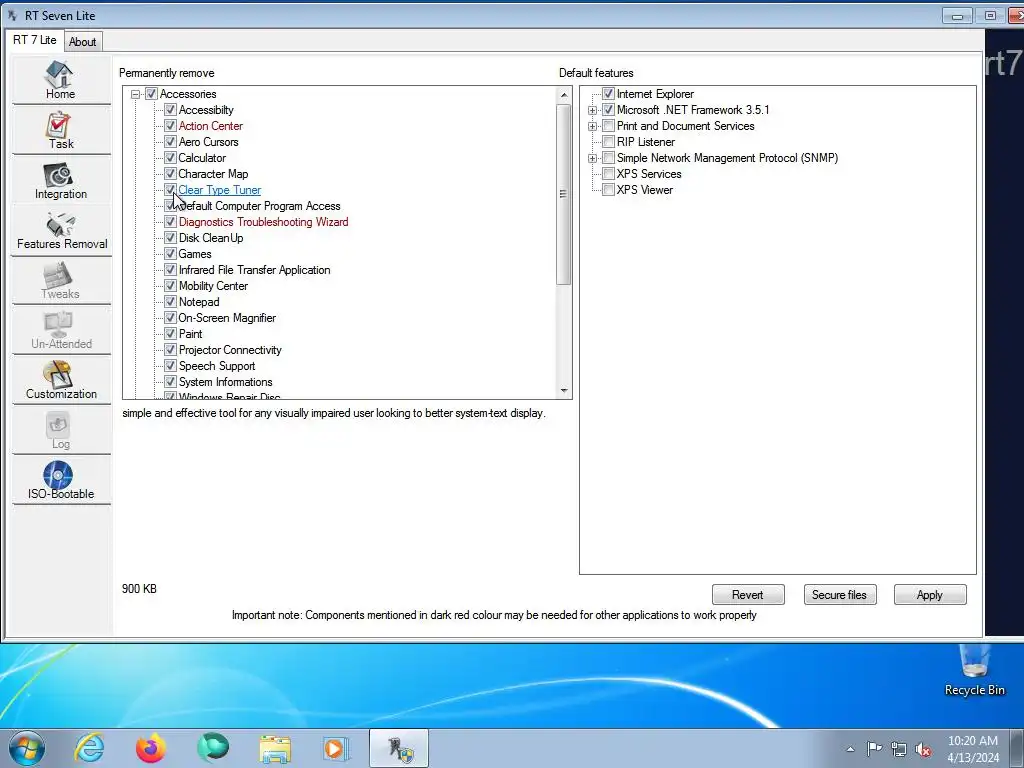This screenshot has width=1024, height=768.
Task: Click the Revert button
Action: click(x=748, y=595)
